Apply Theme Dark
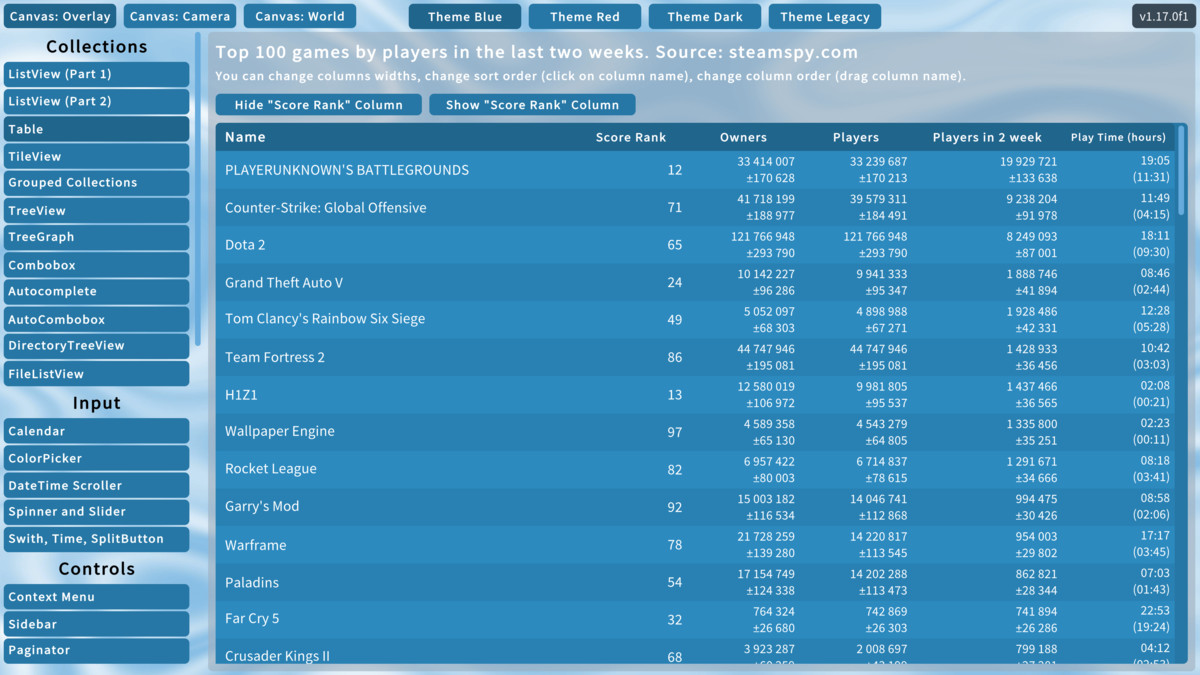Image resolution: width=1200 pixels, height=675 pixels. [x=705, y=17]
